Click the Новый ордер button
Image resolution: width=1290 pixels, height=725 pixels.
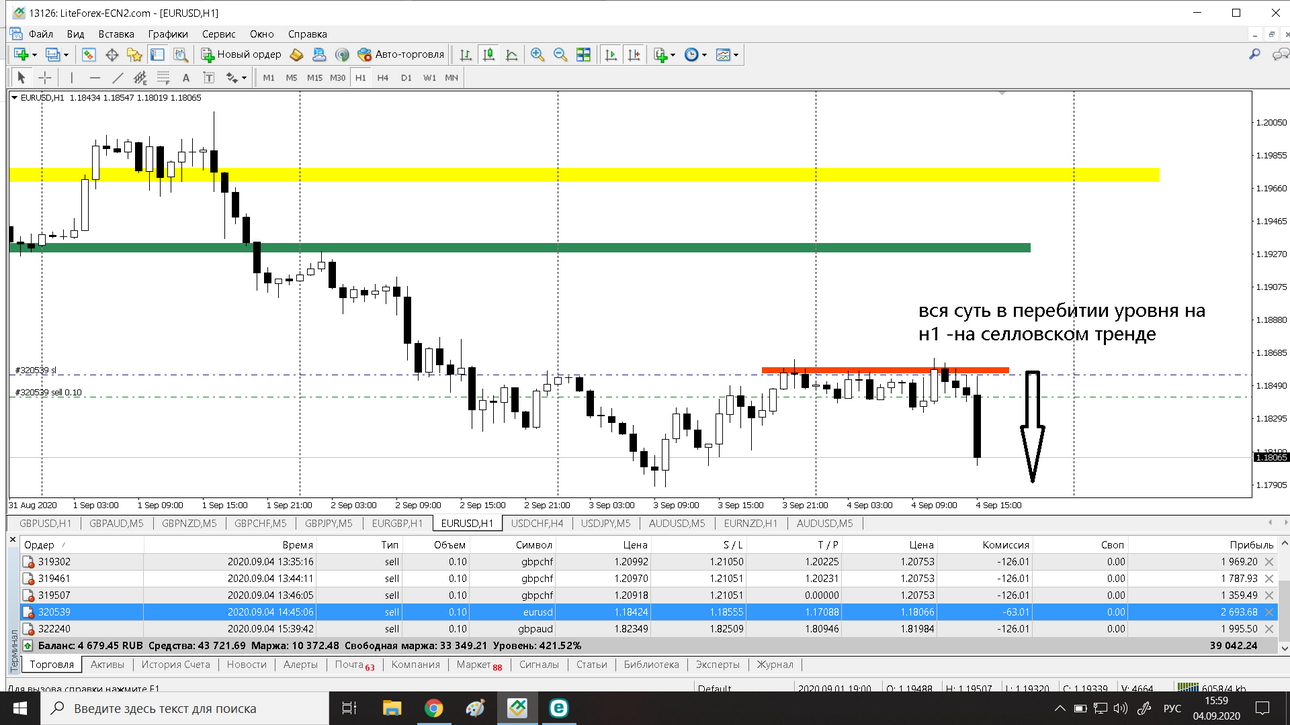[240, 55]
